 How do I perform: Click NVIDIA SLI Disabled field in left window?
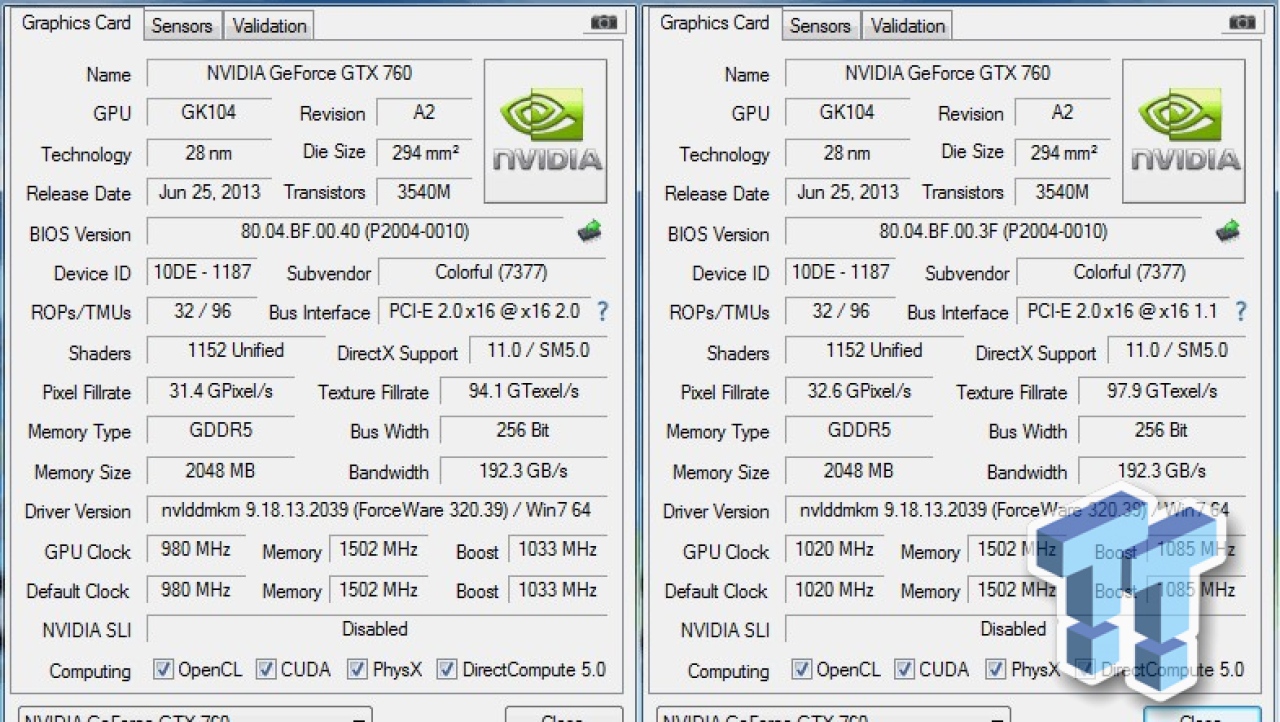pos(376,629)
